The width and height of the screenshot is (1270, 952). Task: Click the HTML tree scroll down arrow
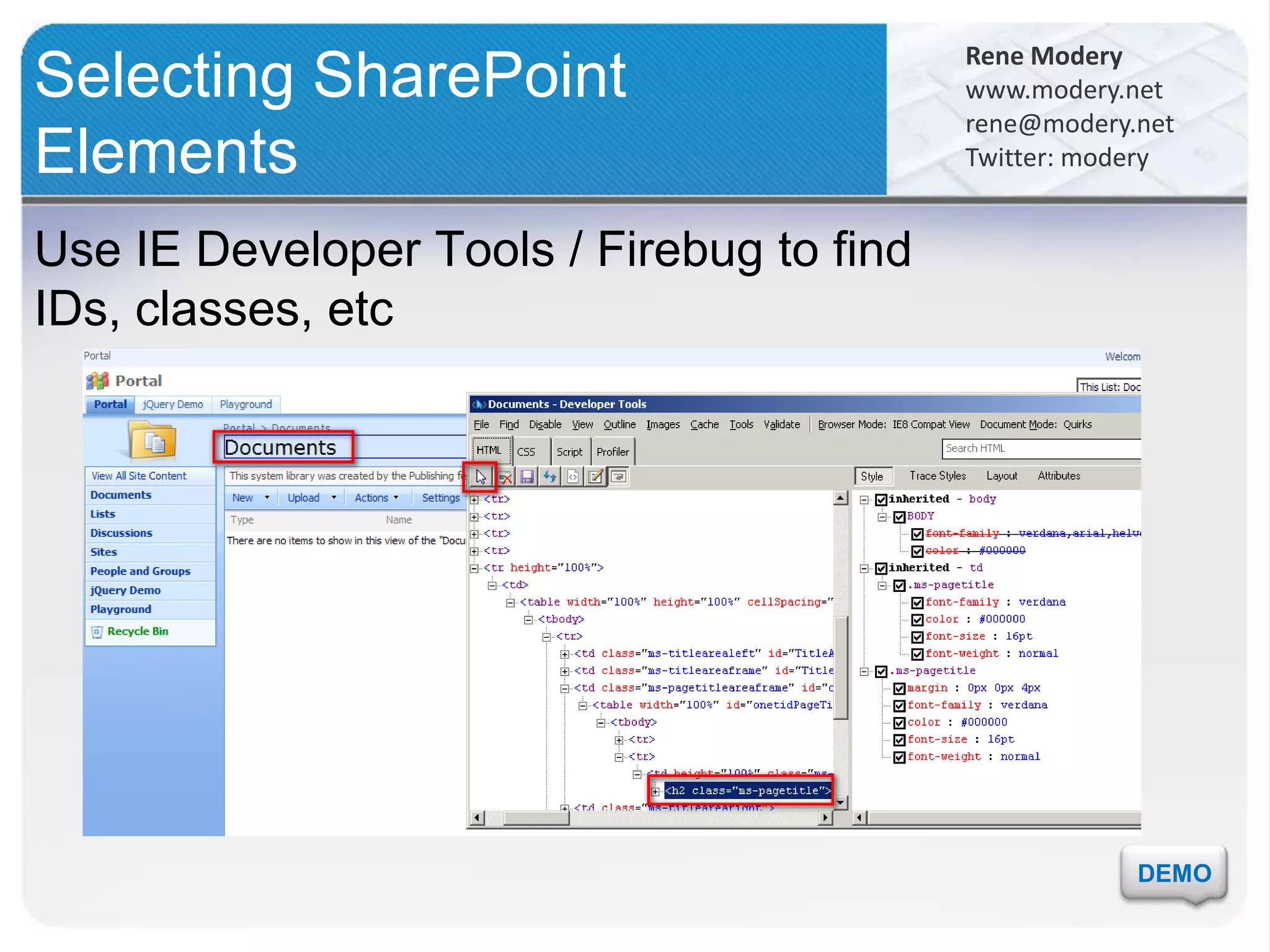click(x=840, y=803)
